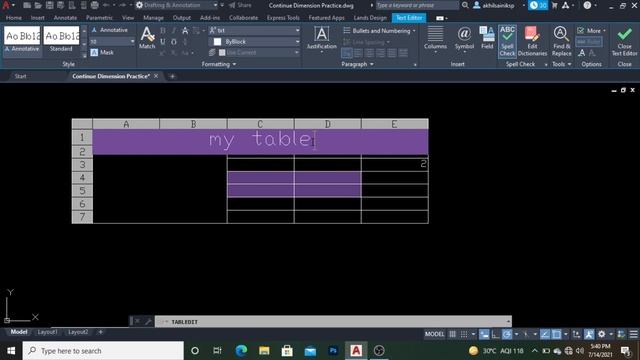Open Bullets and Numbering dropdown
640x360 pixels.
380,31
